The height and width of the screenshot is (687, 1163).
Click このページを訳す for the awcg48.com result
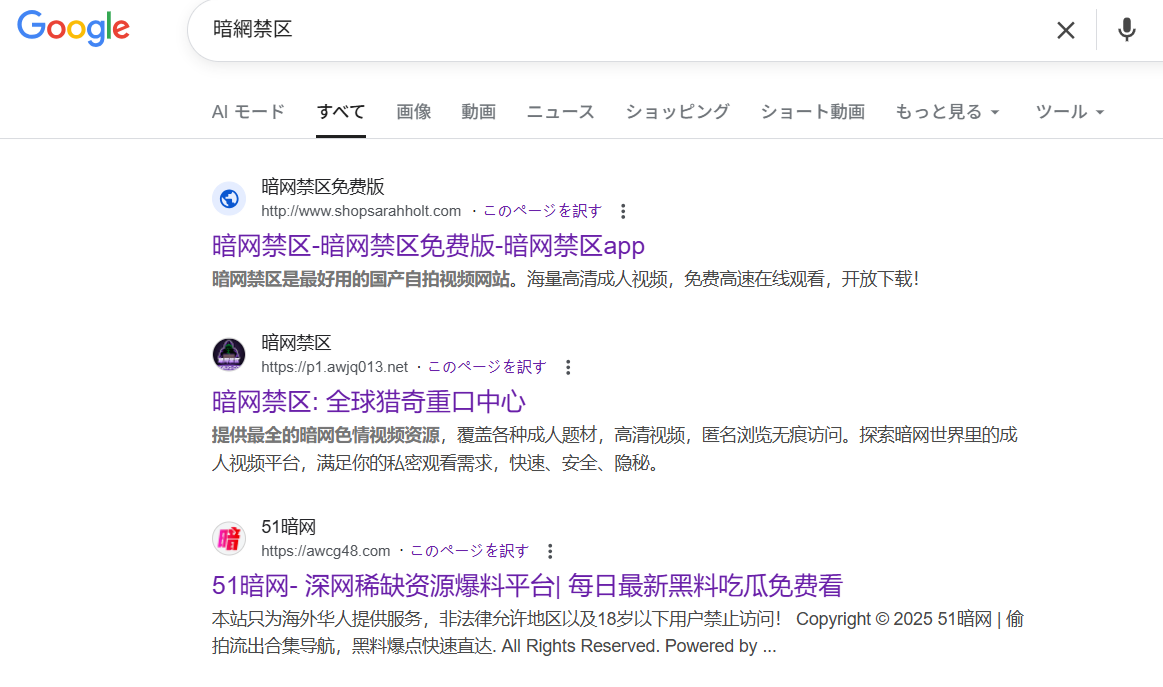(x=469, y=551)
